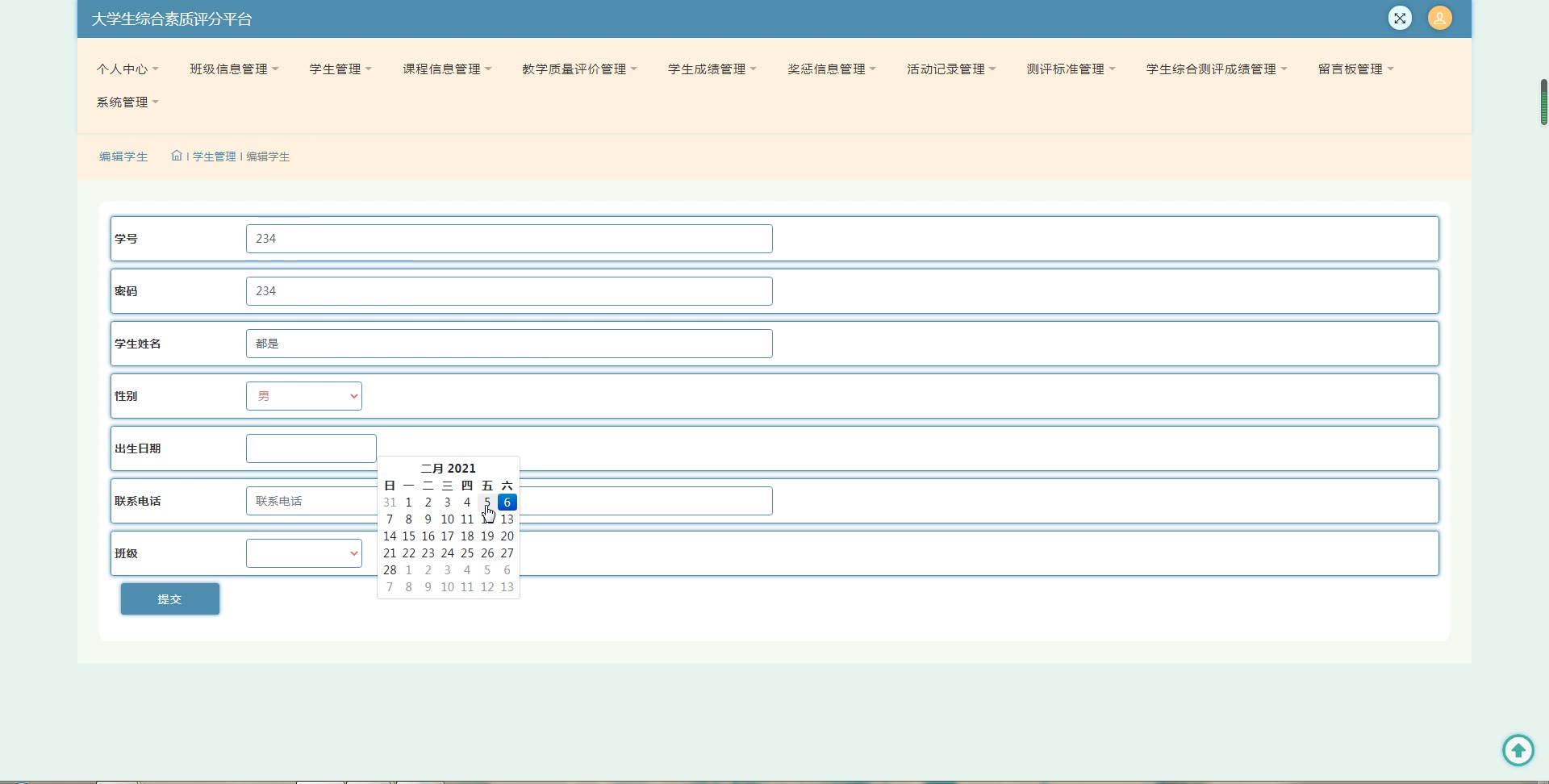Choose February 8 in the date picker
1549x784 pixels.
[x=408, y=519]
